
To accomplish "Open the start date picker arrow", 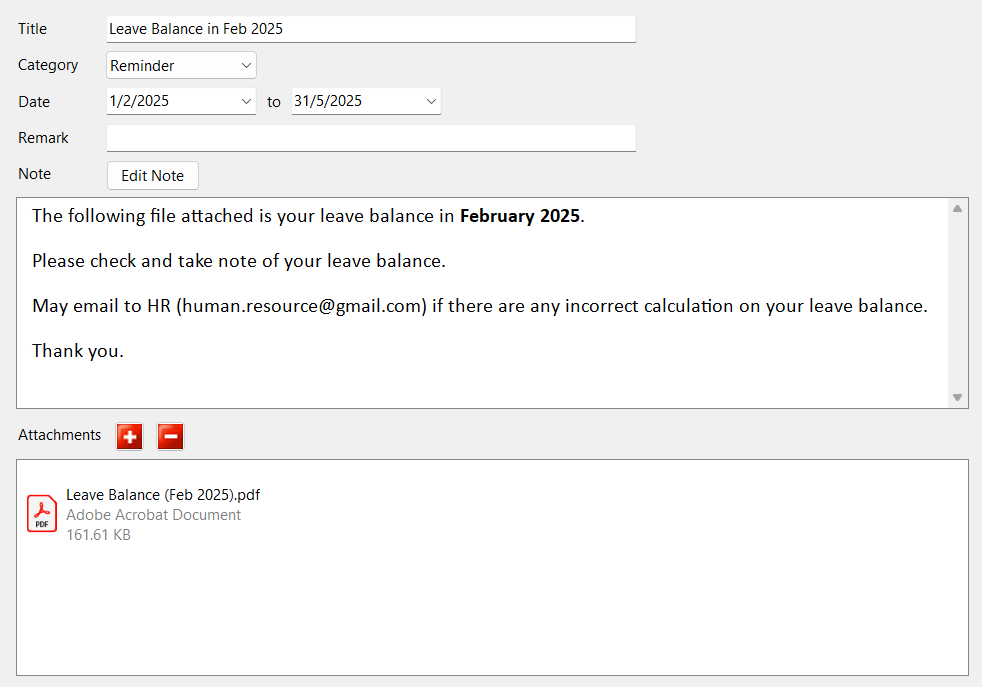I will coord(246,101).
